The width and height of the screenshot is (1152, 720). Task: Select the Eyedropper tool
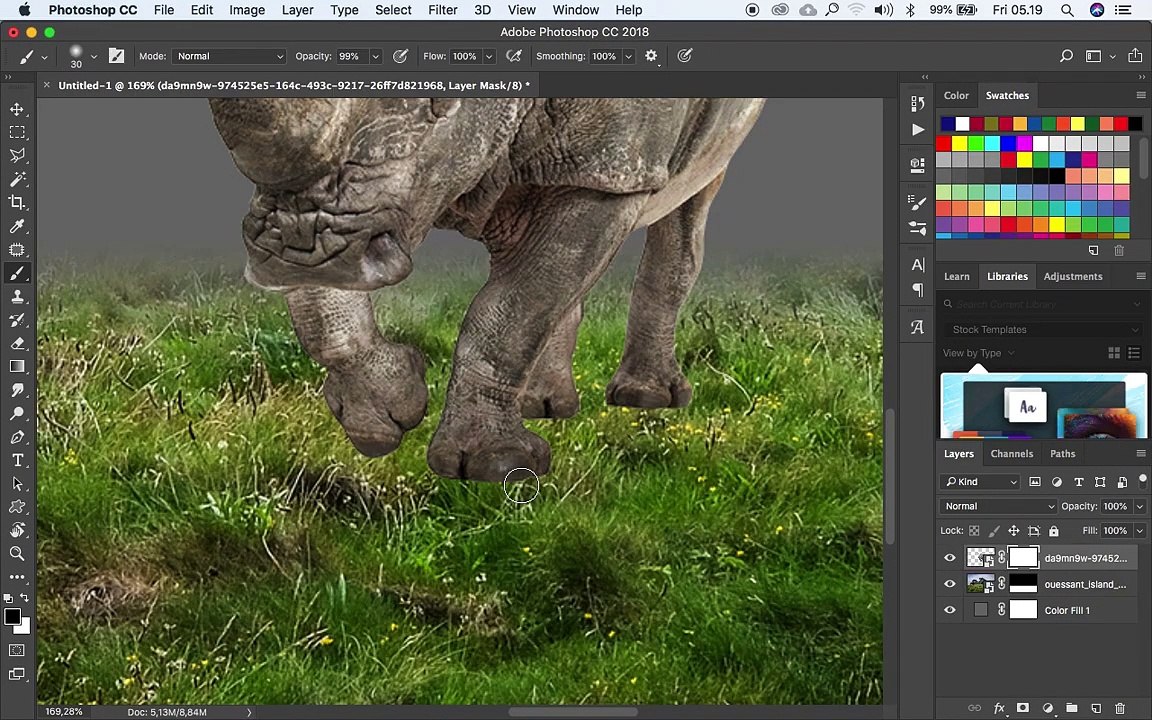[x=17, y=226]
